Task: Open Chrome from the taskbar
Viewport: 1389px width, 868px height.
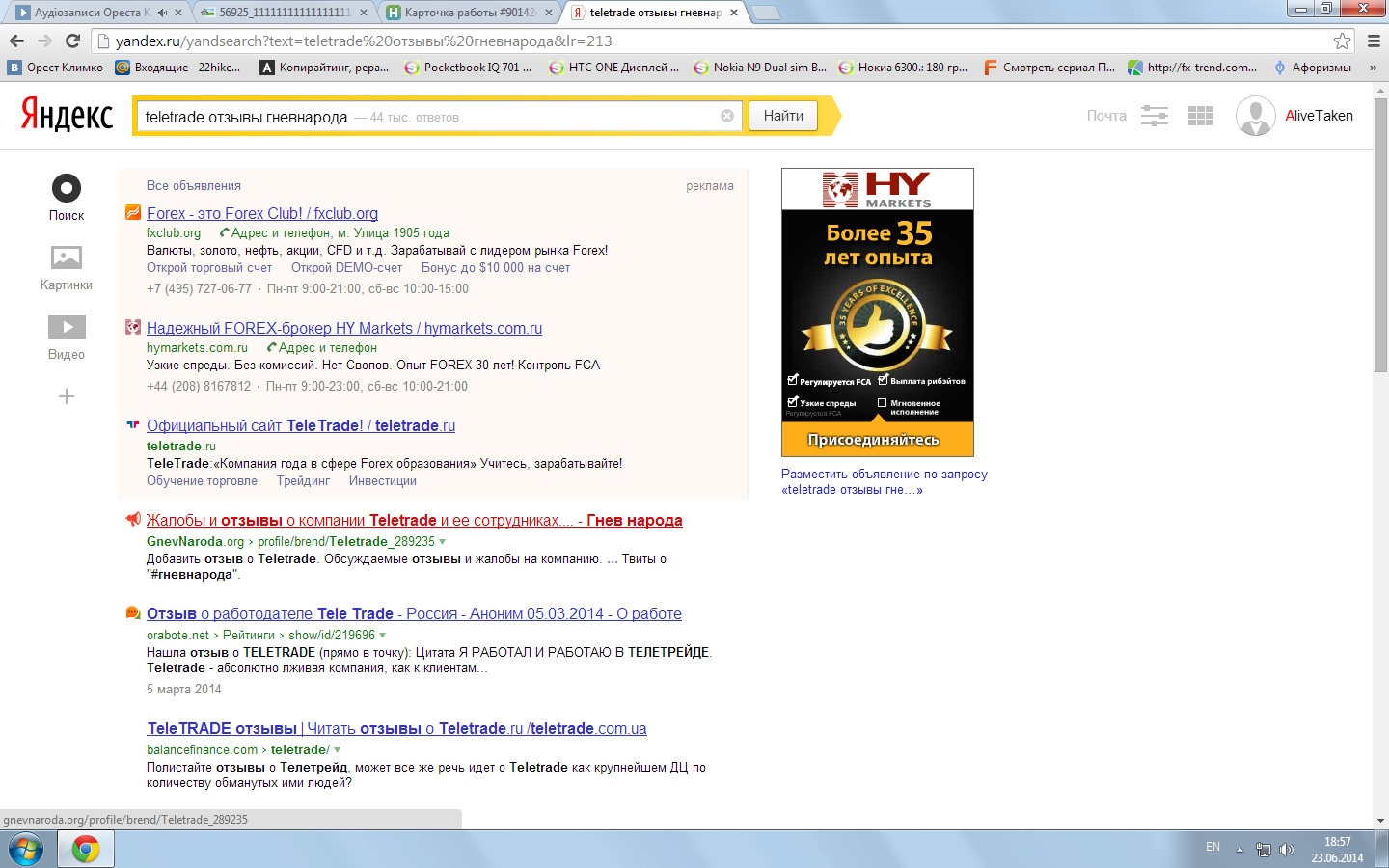Action: point(86,850)
